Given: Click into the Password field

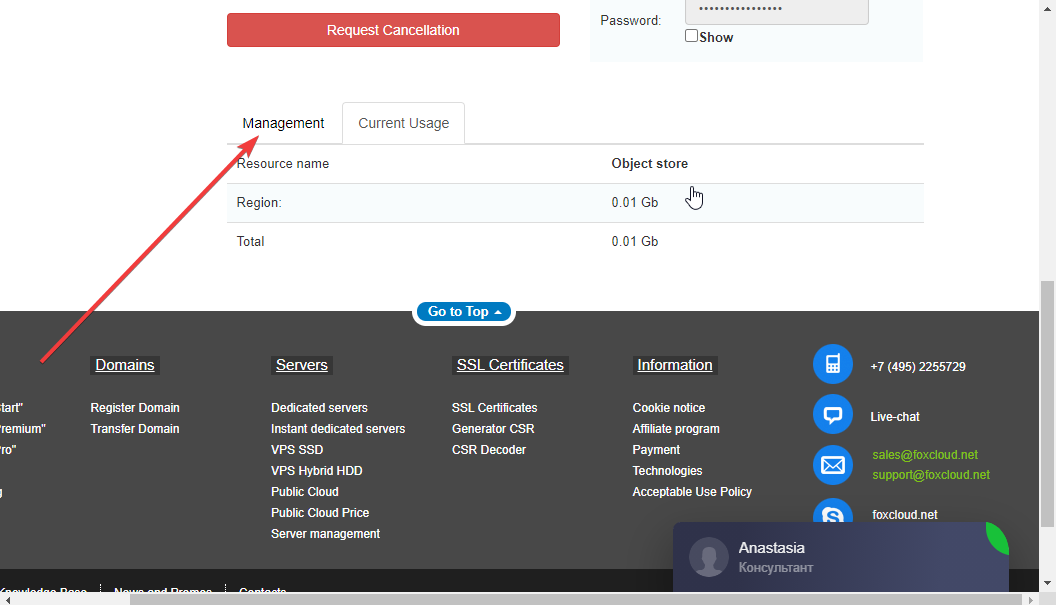Looking at the screenshot, I should pos(776,10).
